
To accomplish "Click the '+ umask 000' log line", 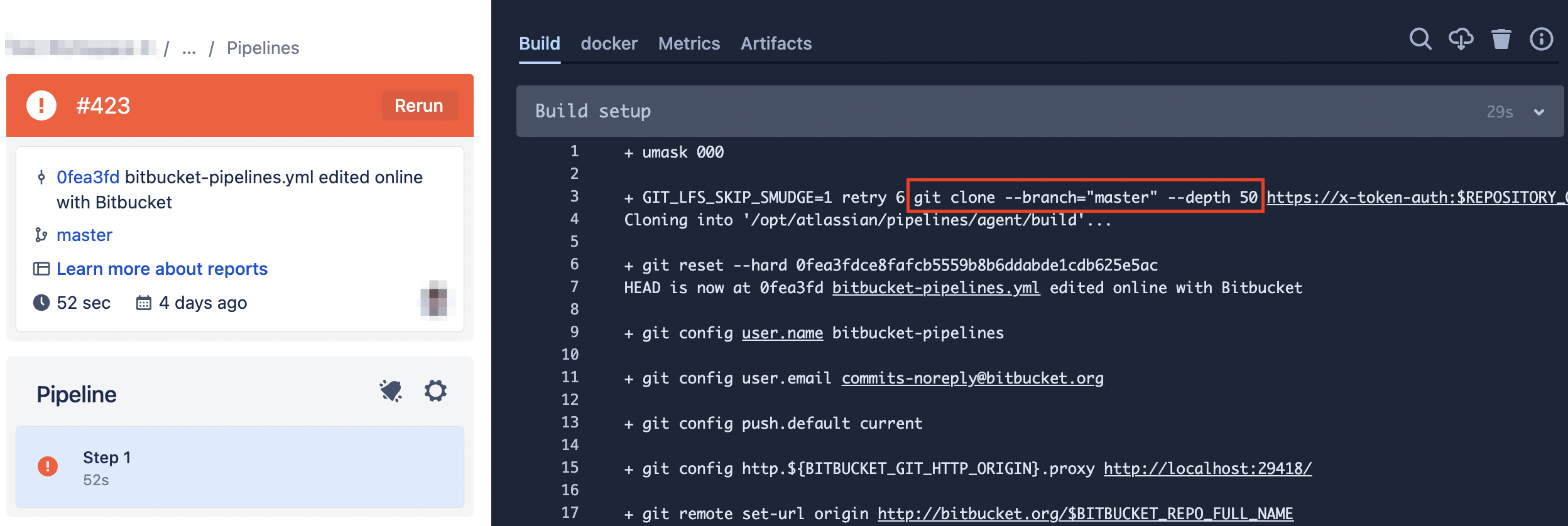I will [x=673, y=153].
